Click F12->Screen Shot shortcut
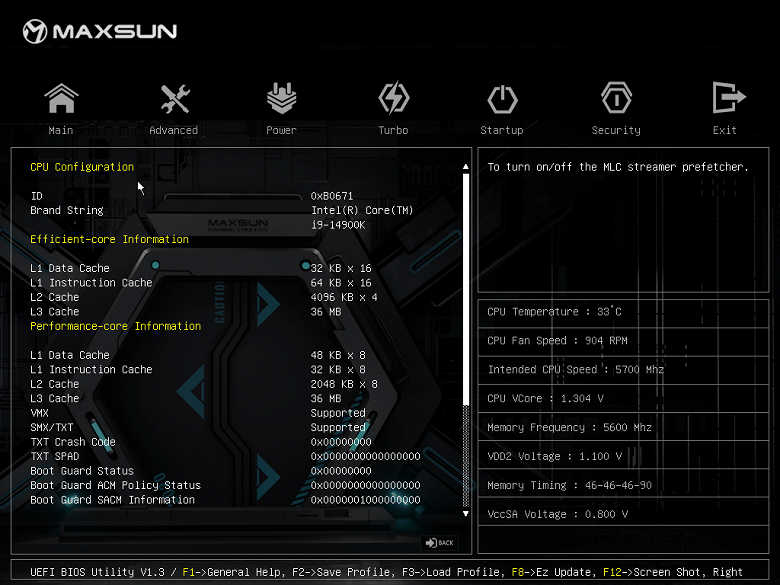Viewport: 780px width, 585px height. tap(653, 572)
